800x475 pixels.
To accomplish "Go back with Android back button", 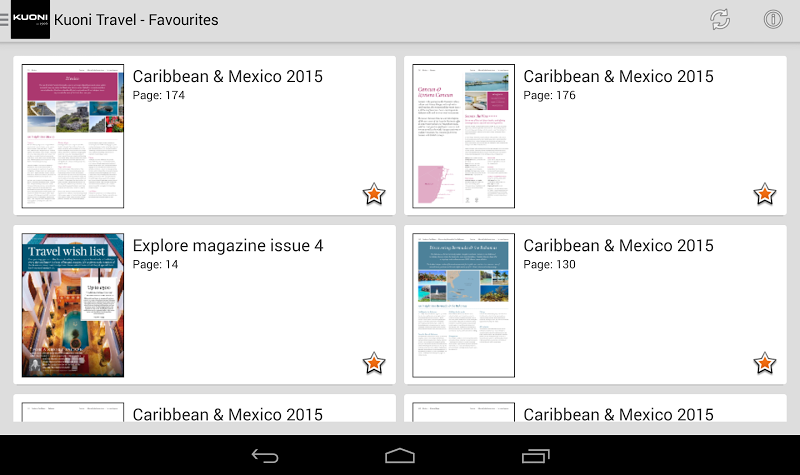I will tap(265, 456).
